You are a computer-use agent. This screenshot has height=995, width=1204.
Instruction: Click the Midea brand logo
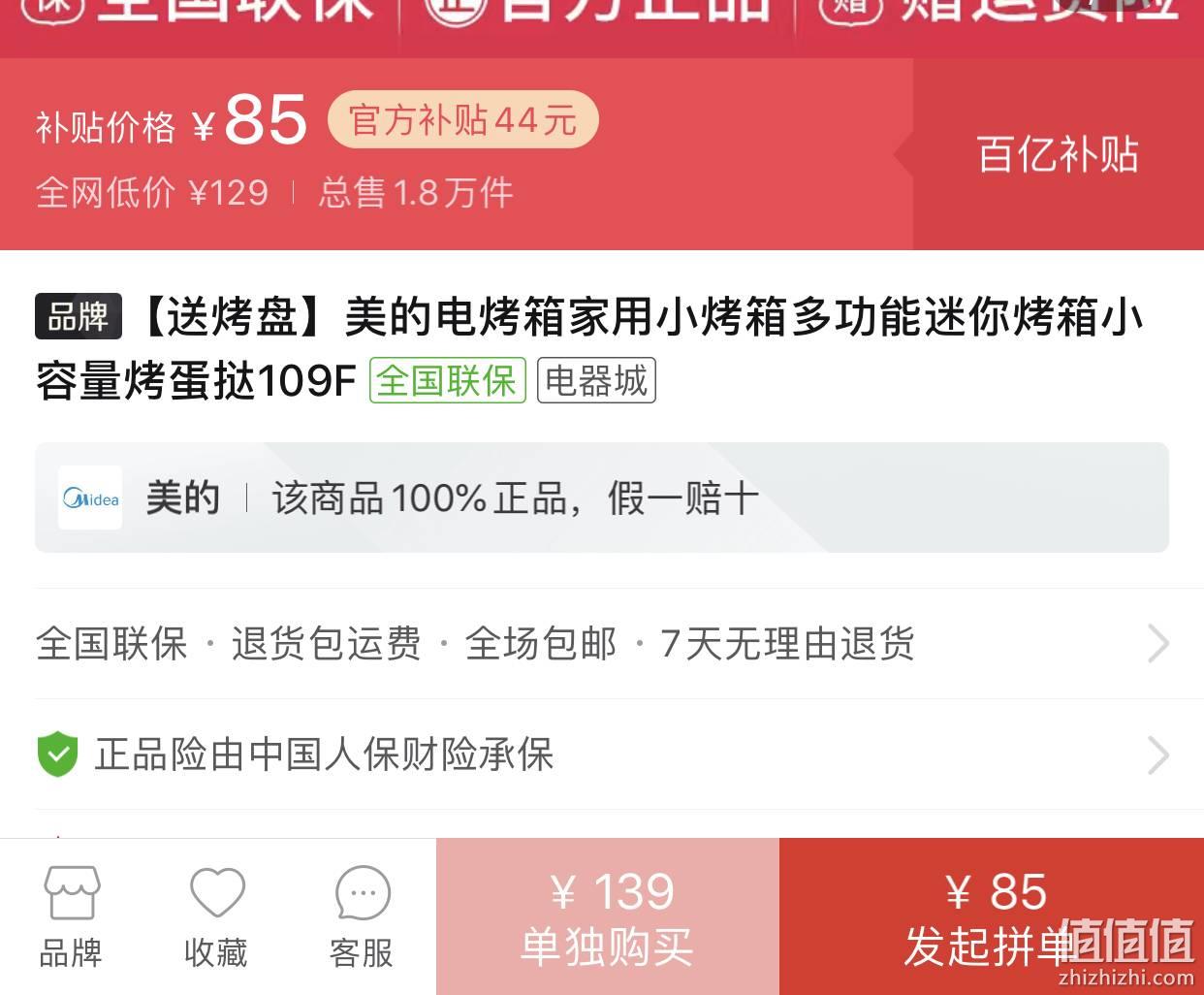(x=90, y=498)
